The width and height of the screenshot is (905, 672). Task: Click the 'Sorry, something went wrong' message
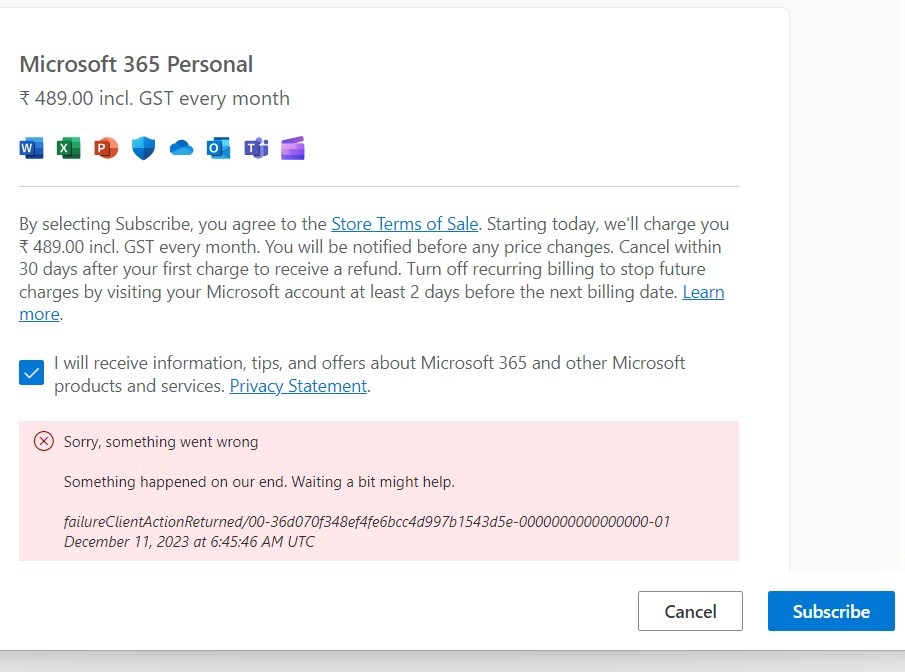click(161, 442)
